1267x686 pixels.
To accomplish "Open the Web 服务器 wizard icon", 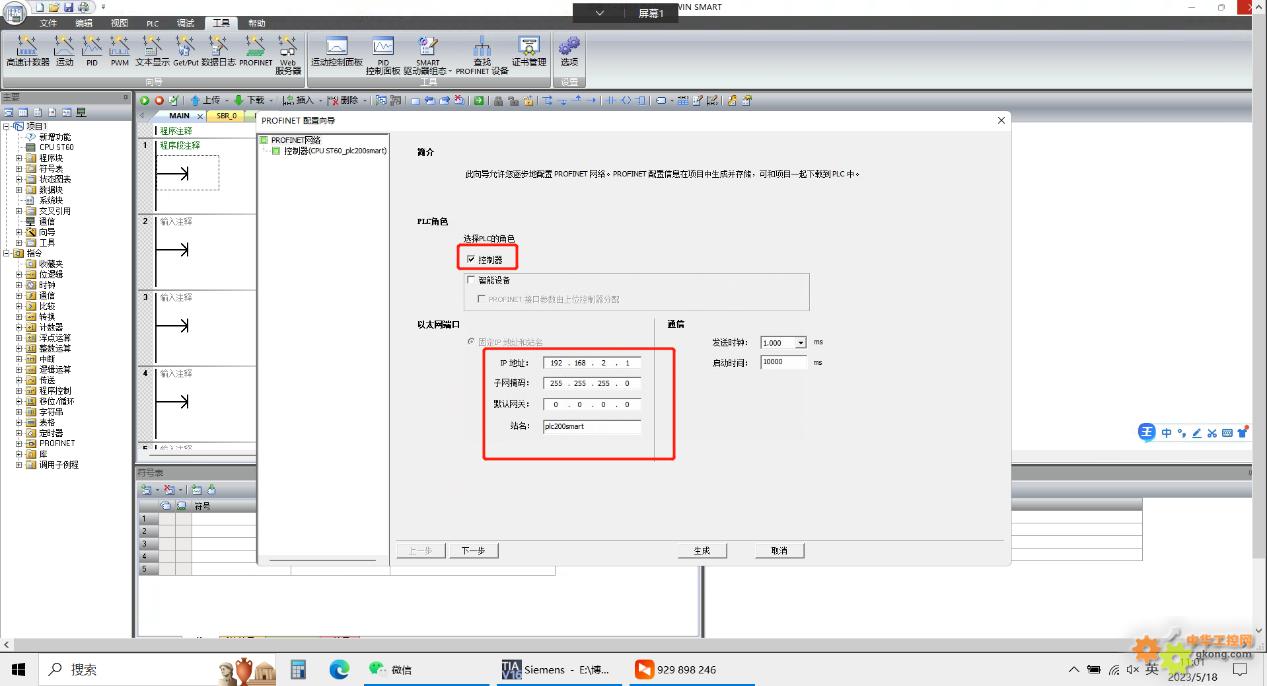I will pyautogui.click(x=288, y=55).
